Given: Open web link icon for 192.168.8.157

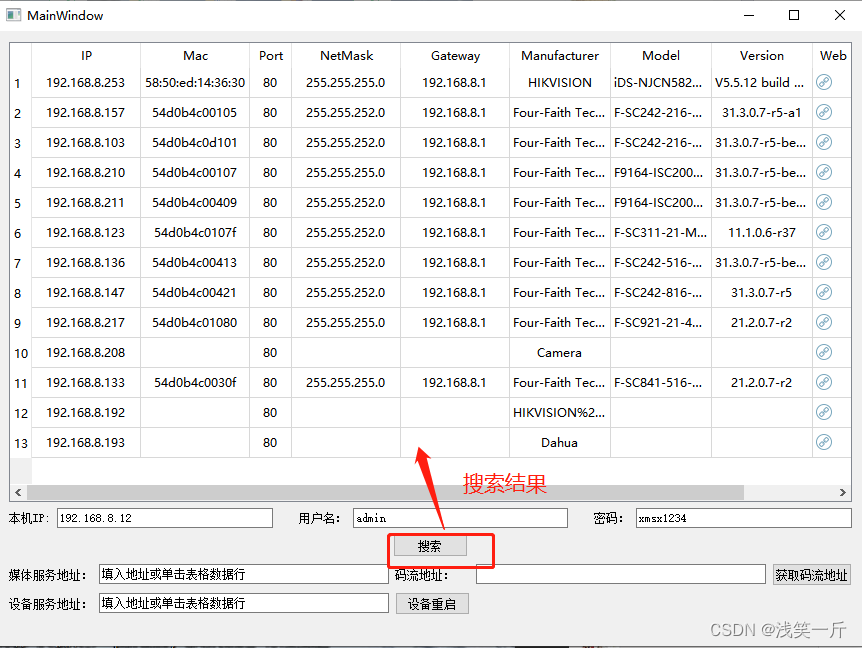Looking at the screenshot, I should point(824,113).
